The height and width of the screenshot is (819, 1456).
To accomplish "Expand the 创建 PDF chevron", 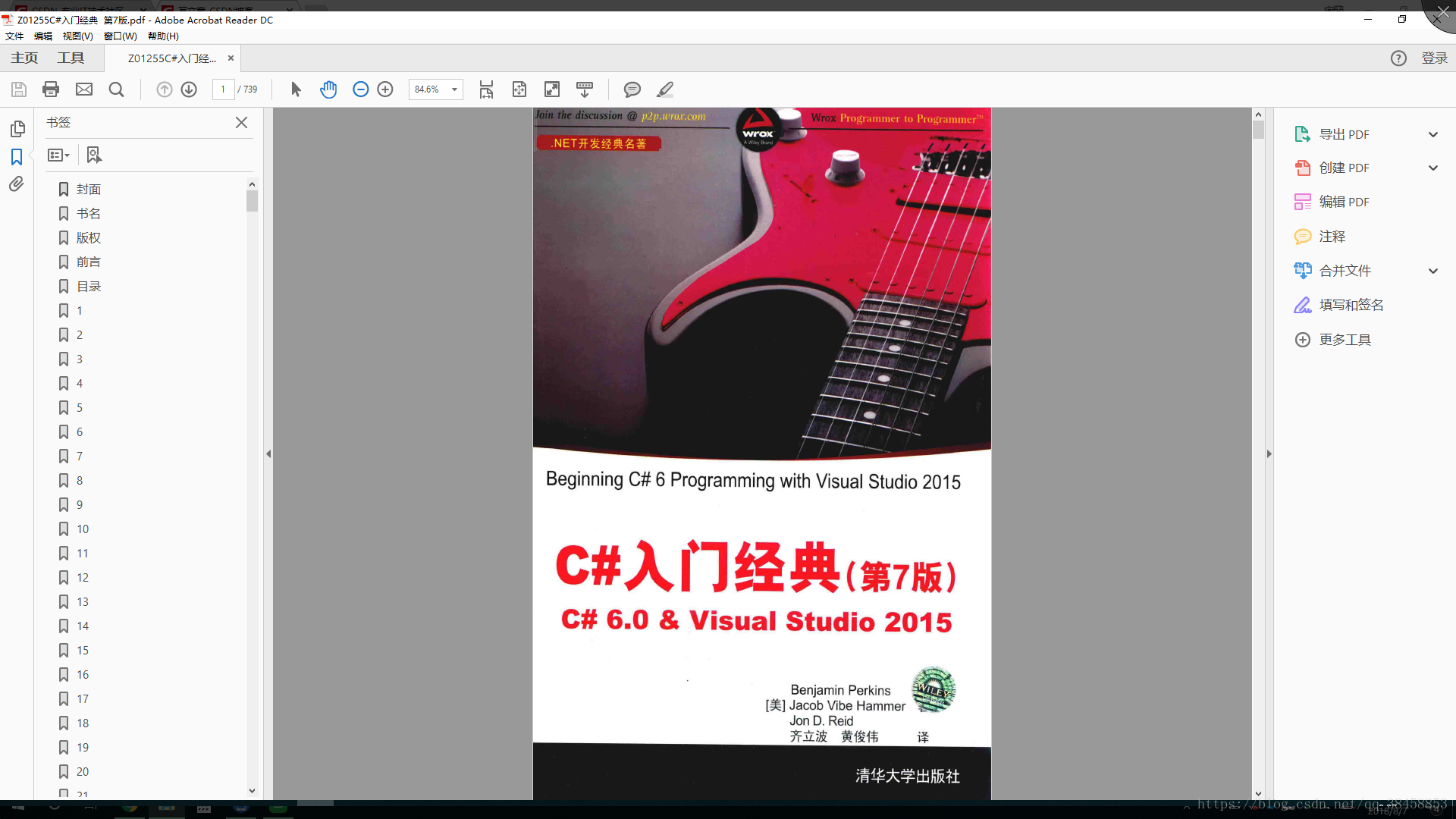I will coord(1433,168).
